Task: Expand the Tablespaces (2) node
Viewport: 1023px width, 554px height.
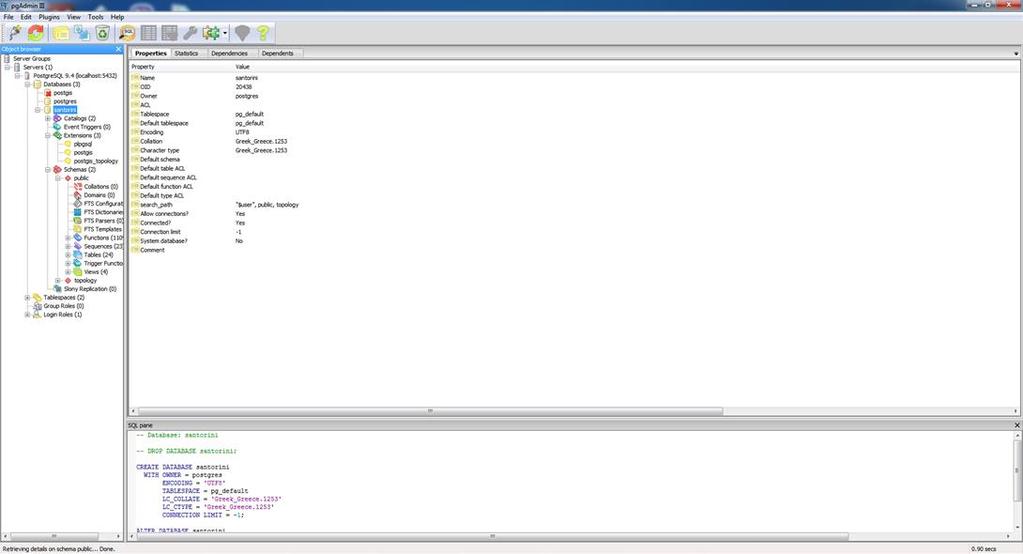Action: (27, 298)
